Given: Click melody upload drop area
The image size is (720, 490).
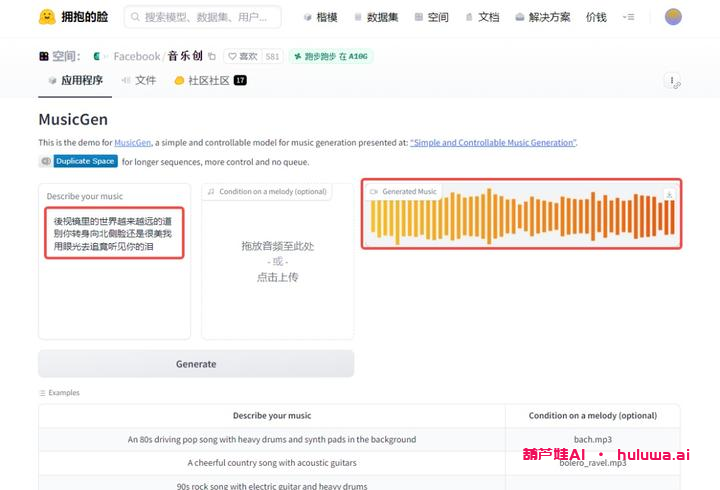Looking at the screenshot, I should [277, 261].
